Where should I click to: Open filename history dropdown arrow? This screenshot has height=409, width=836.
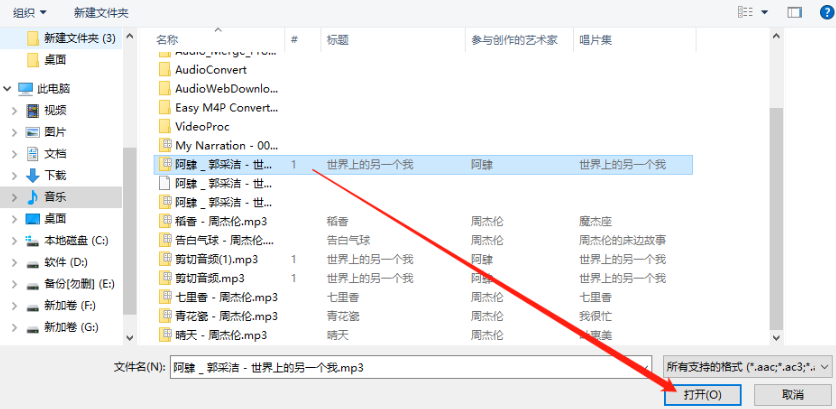(x=646, y=367)
